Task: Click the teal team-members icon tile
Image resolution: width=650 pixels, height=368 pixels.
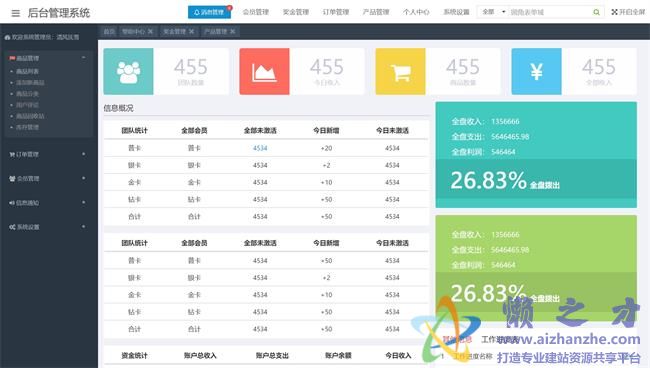Action: [x=129, y=71]
